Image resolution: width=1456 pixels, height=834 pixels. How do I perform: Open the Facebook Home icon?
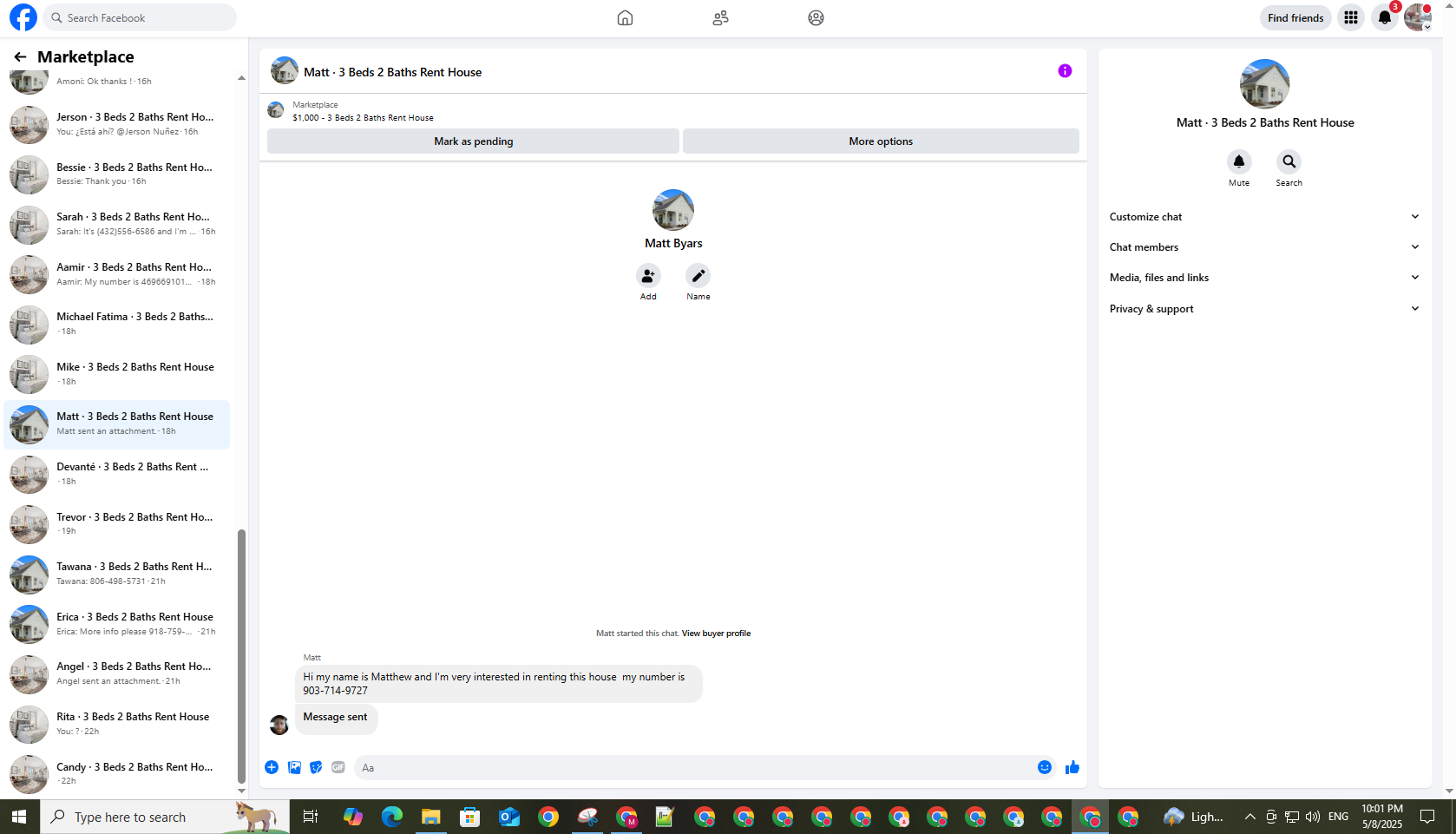point(625,17)
